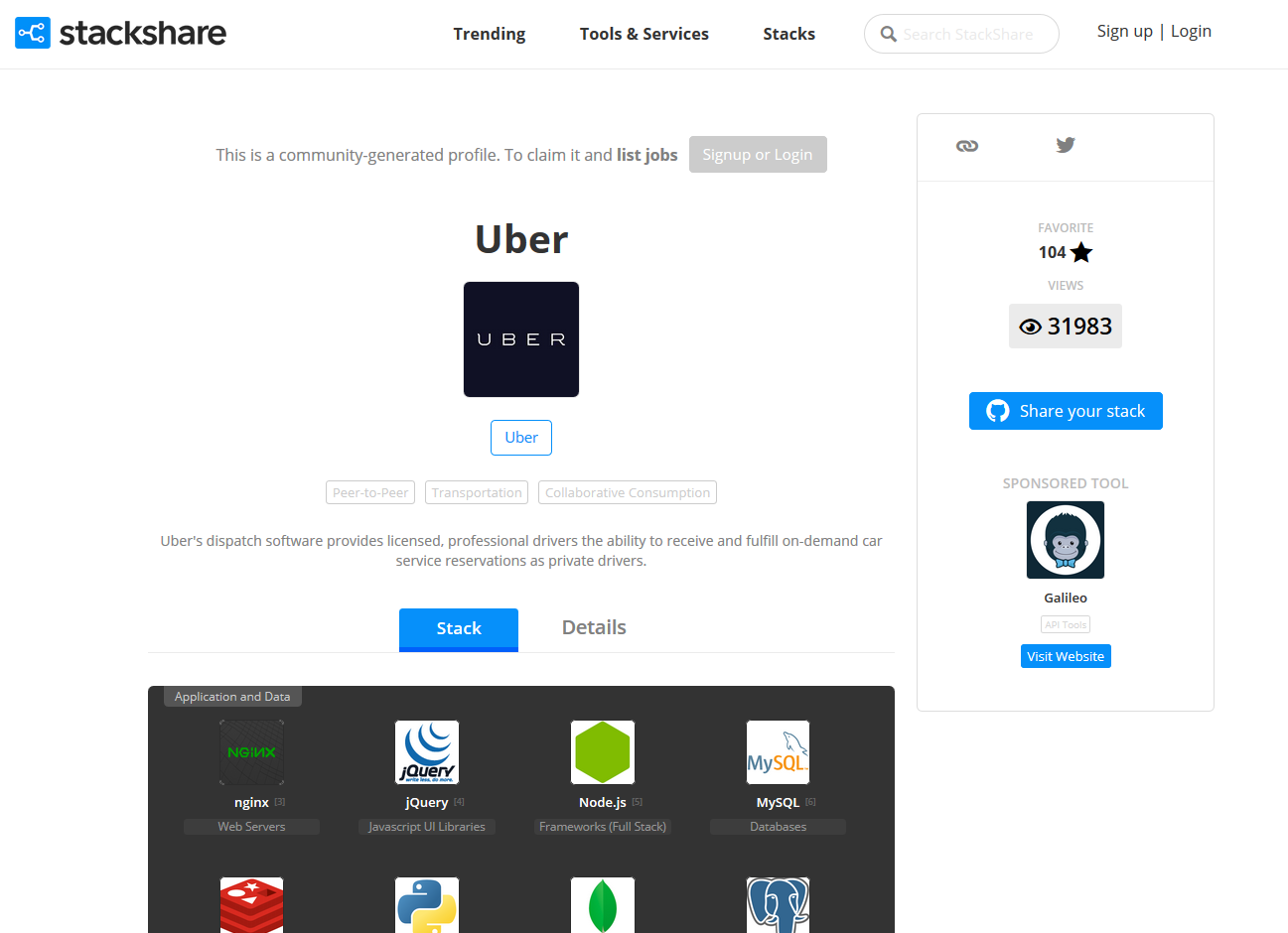This screenshot has width=1288, height=933.
Task: Click the Node.js tool name
Action: [x=603, y=802]
